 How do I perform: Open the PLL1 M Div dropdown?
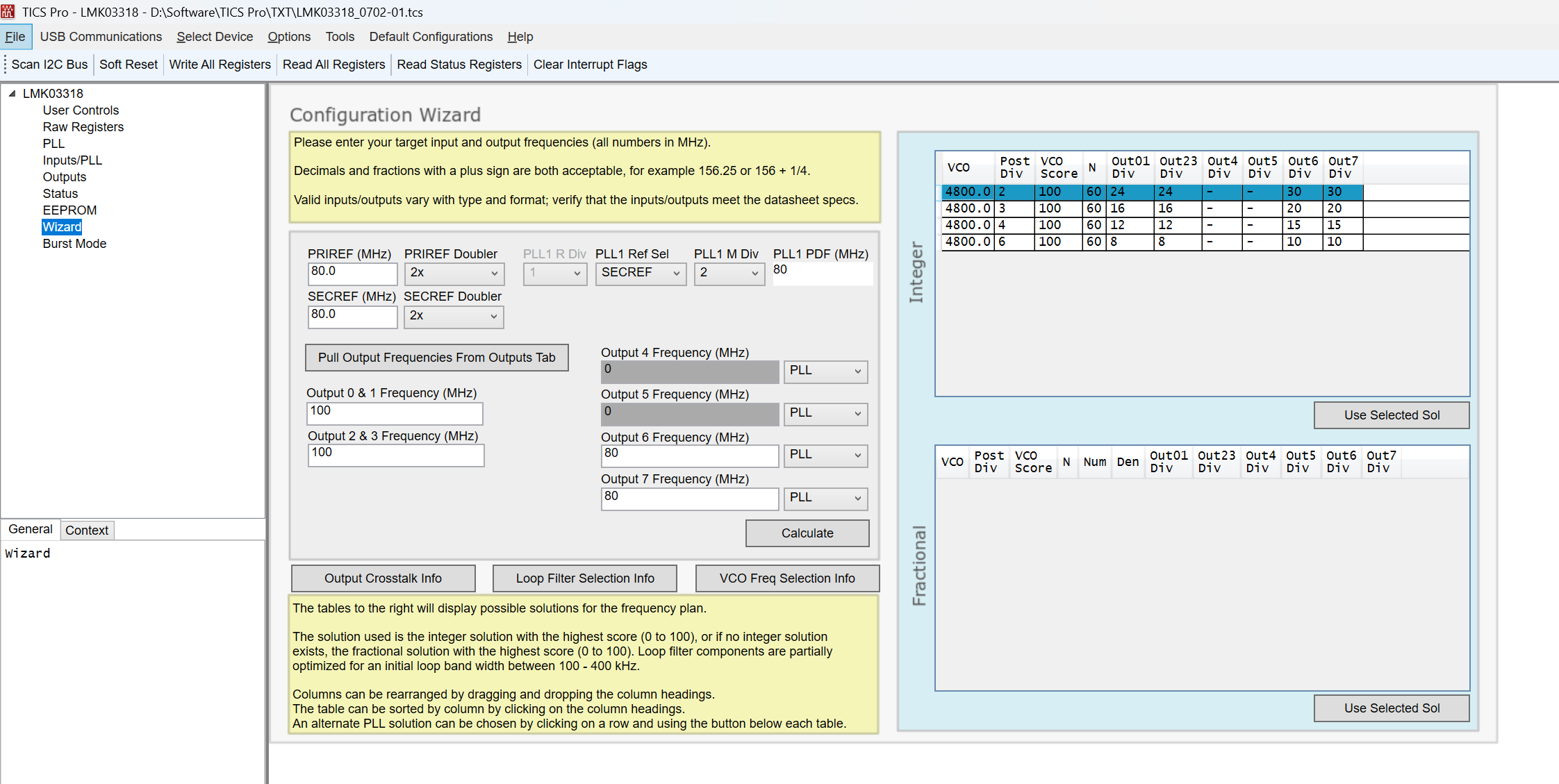pyautogui.click(x=729, y=274)
